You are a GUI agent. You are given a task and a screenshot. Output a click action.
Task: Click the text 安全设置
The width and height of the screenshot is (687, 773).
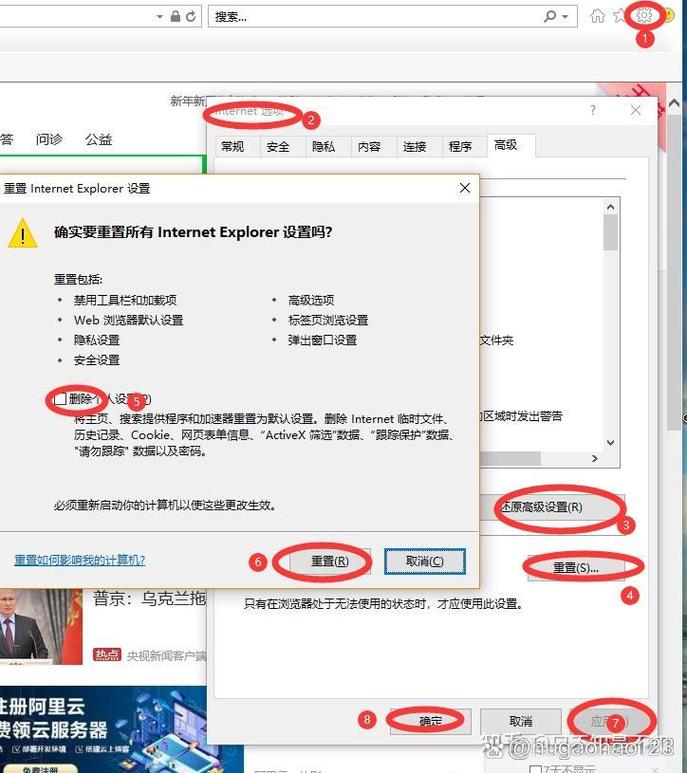coord(97,360)
